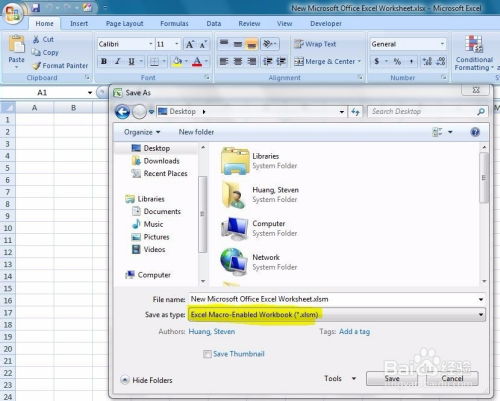The image size is (500, 401).
Task: Click the Shrink Font icon
Action: (204, 44)
